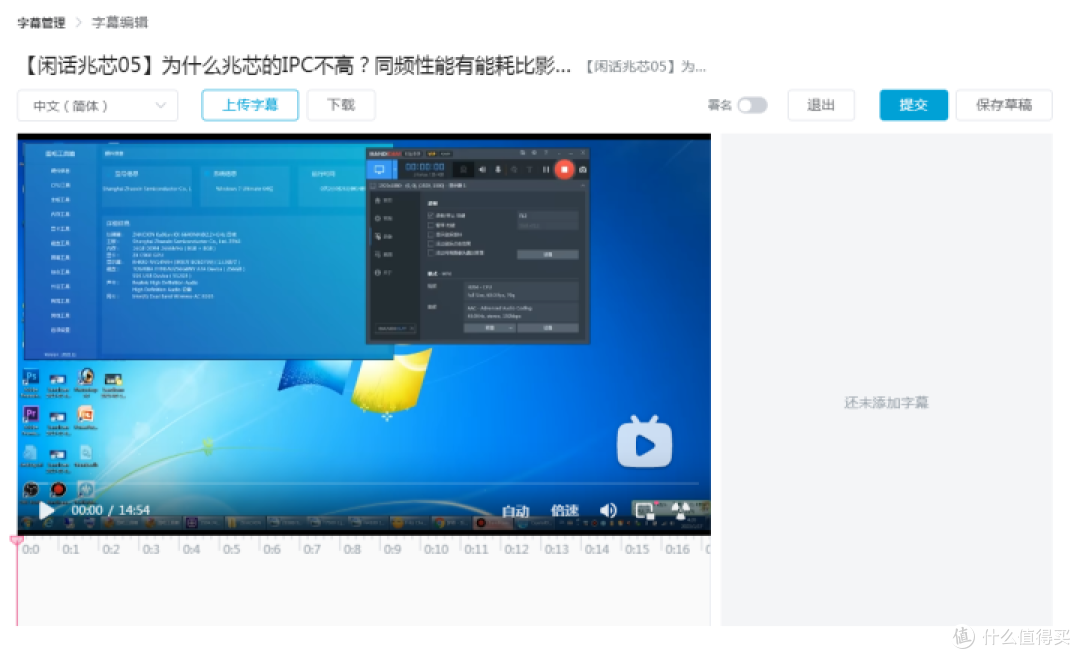Image resolution: width=1080 pixels, height=659 pixels.
Task: Click the 字幕编辑 breadcrumb item
Action: click(120, 23)
